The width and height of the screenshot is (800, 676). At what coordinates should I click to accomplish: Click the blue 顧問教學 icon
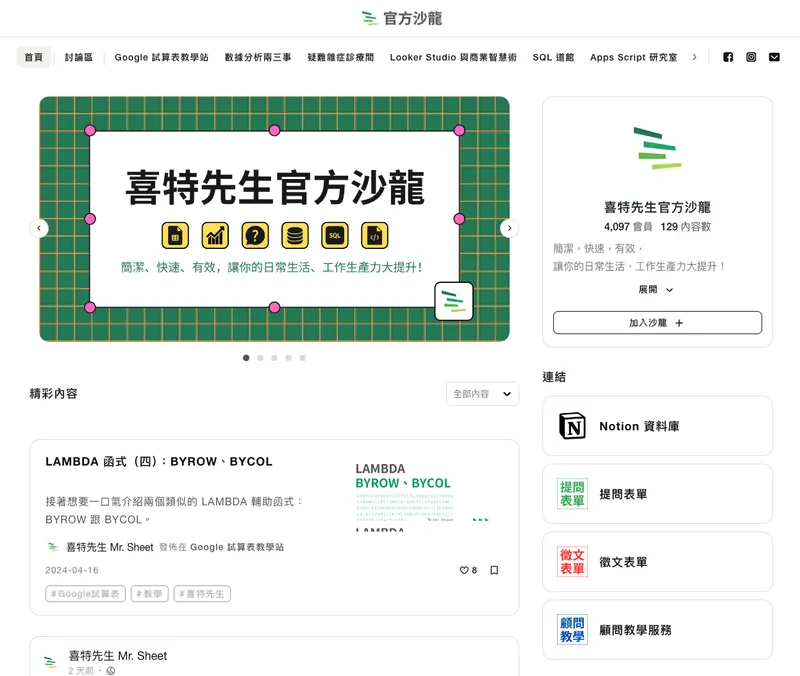pyautogui.click(x=572, y=630)
